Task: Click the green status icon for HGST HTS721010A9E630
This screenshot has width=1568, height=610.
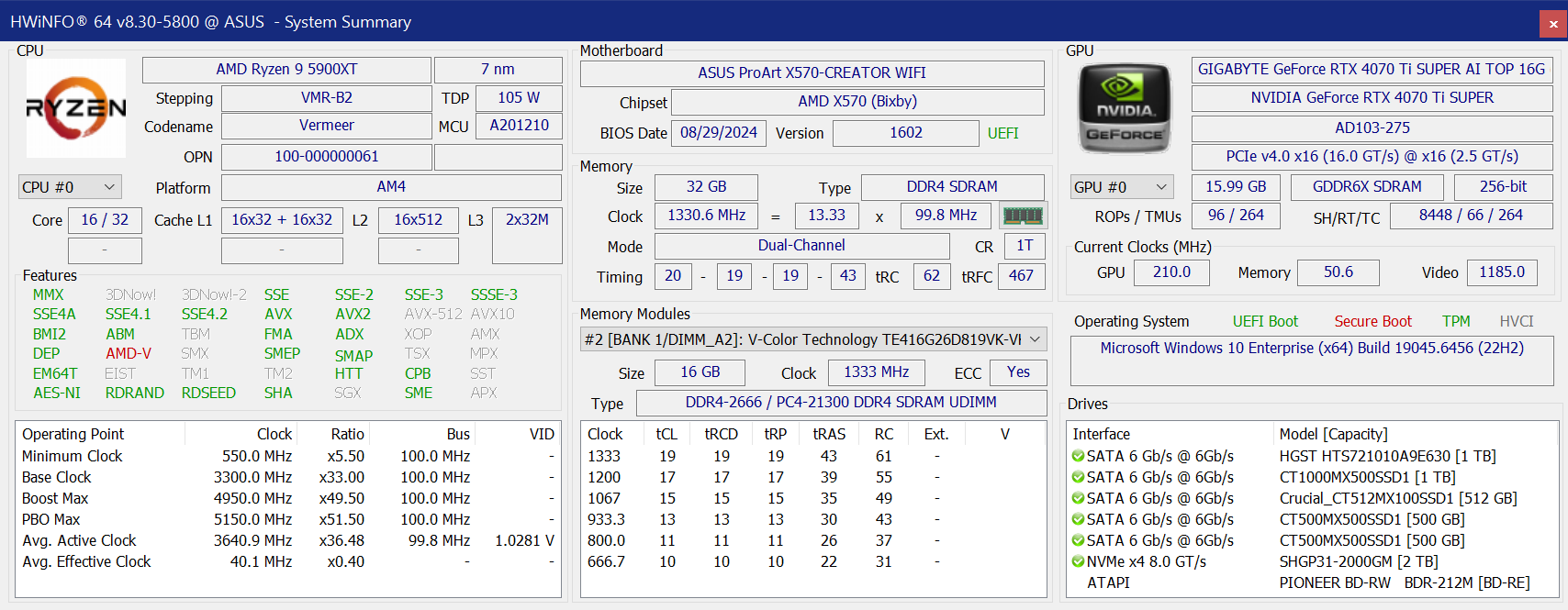Action: [1079, 456]
